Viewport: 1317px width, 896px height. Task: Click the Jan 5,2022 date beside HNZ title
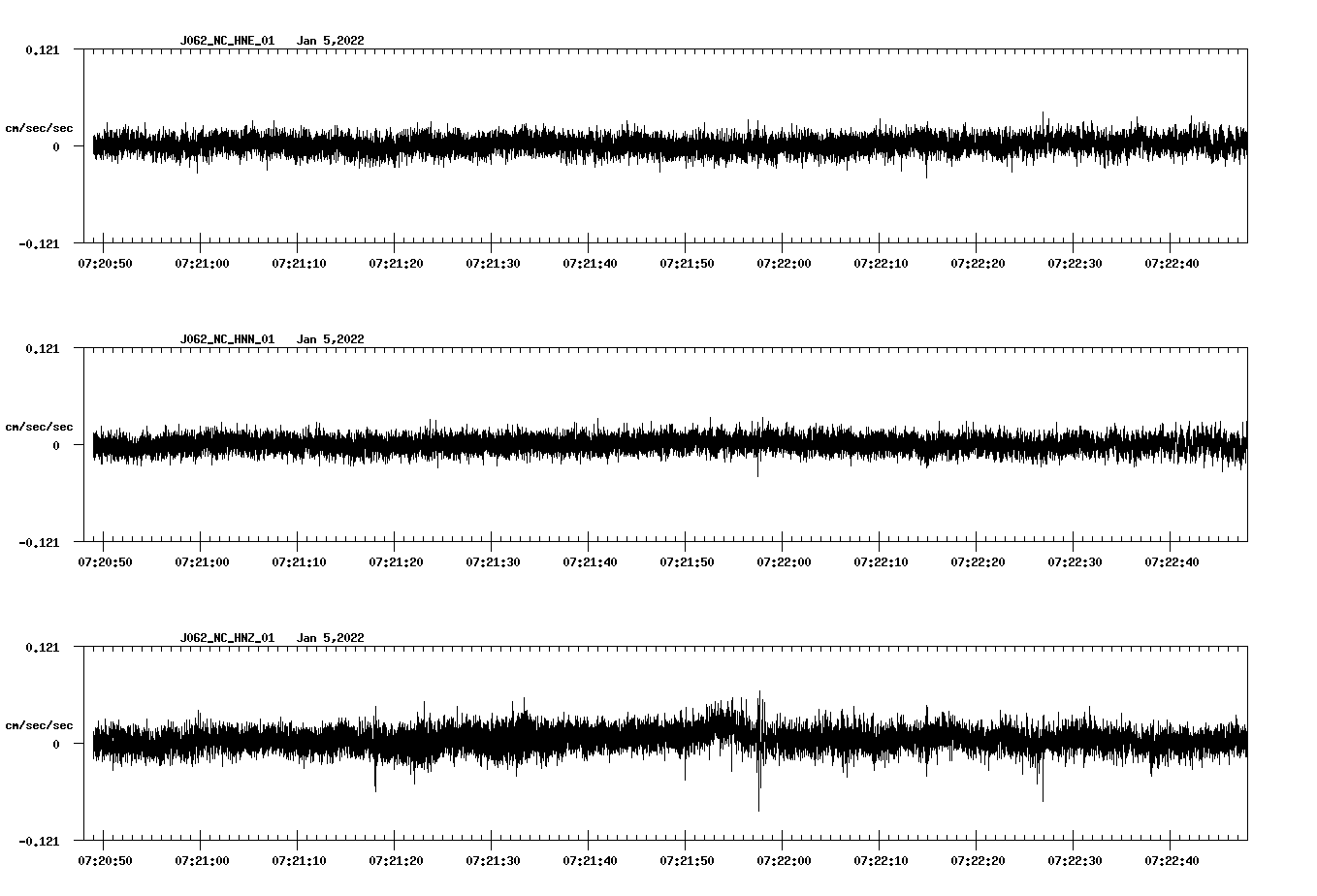(x=331, y=638)
